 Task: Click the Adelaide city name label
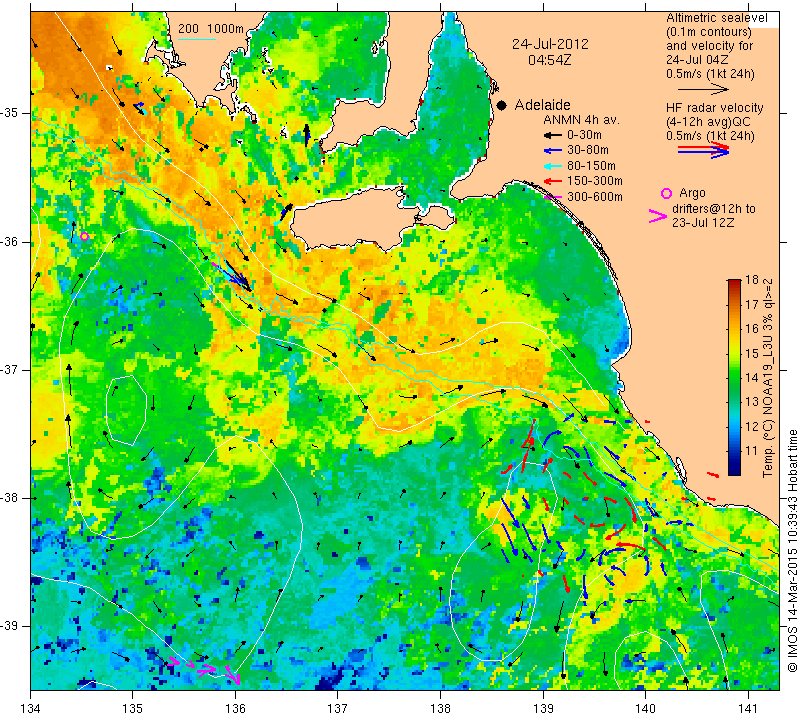pos(542,105)
